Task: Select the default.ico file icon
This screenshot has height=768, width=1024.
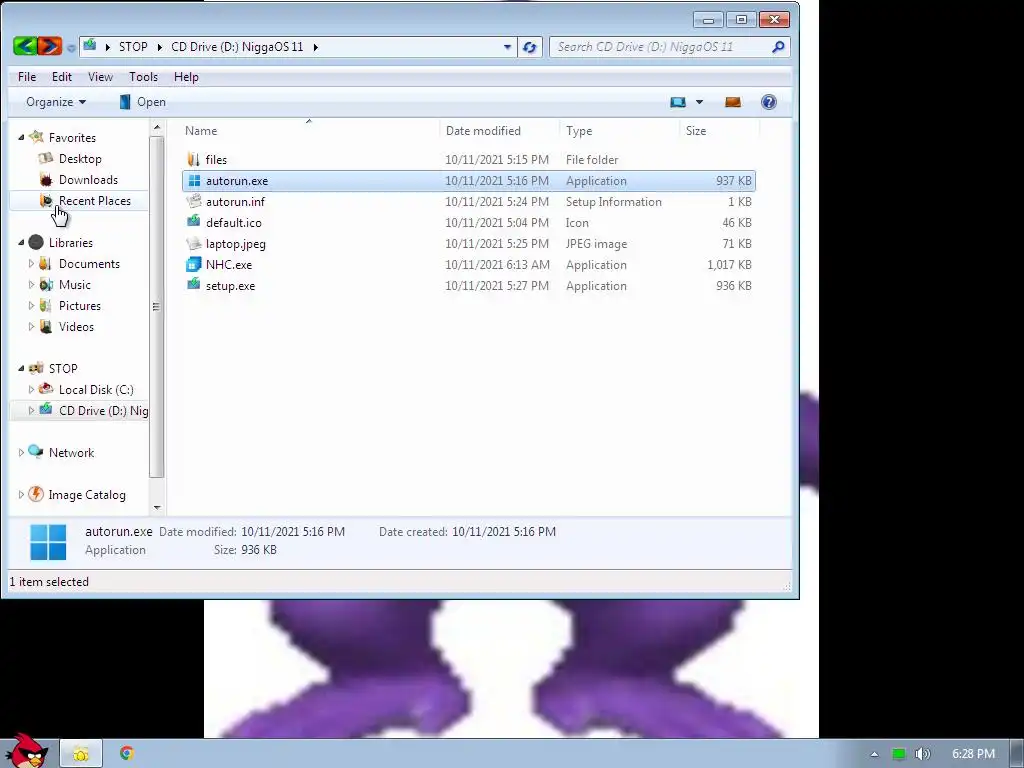Action: (x=194, y=223)
